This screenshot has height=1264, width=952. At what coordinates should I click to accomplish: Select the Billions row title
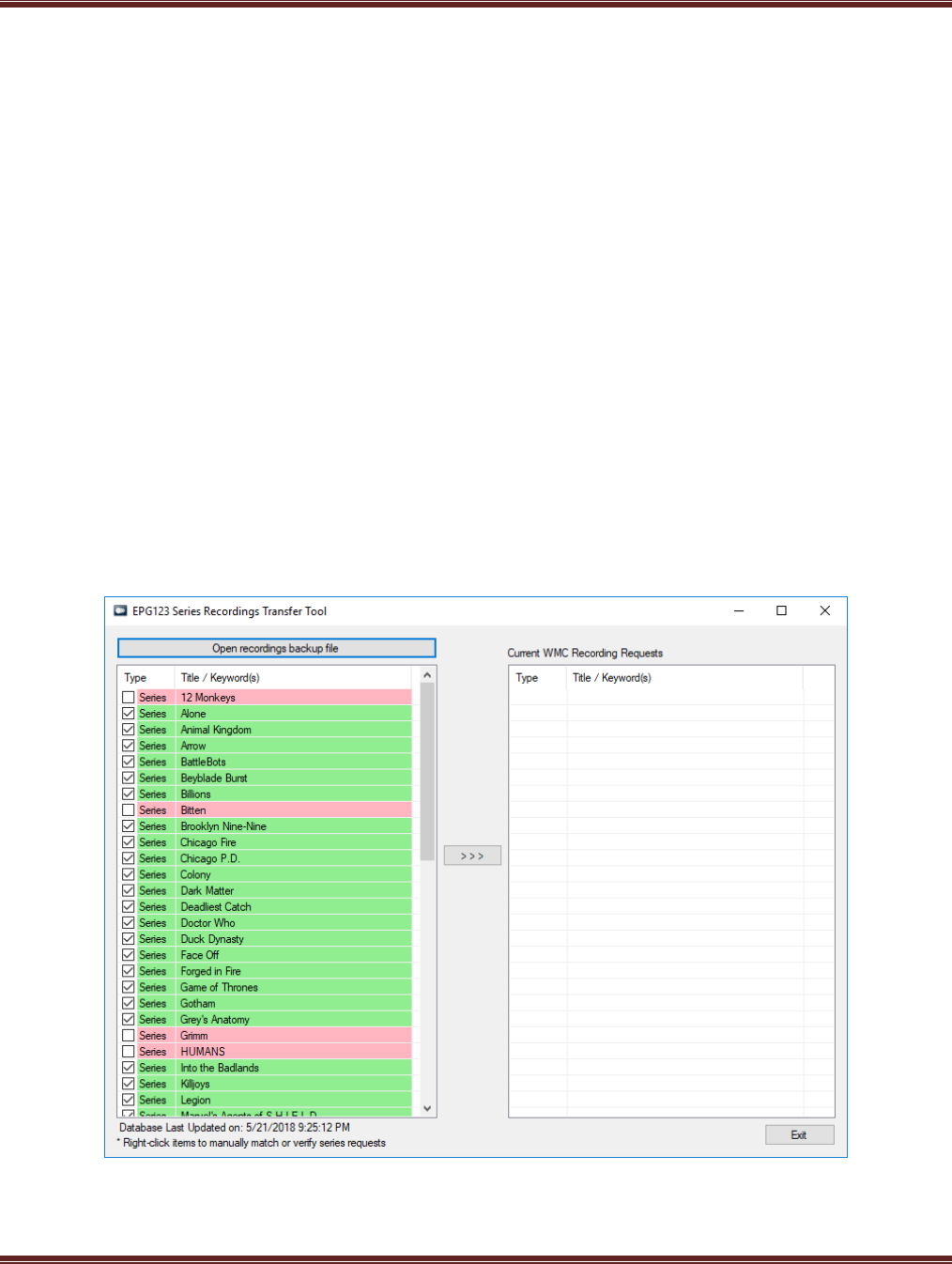click(x=195, y=794)
